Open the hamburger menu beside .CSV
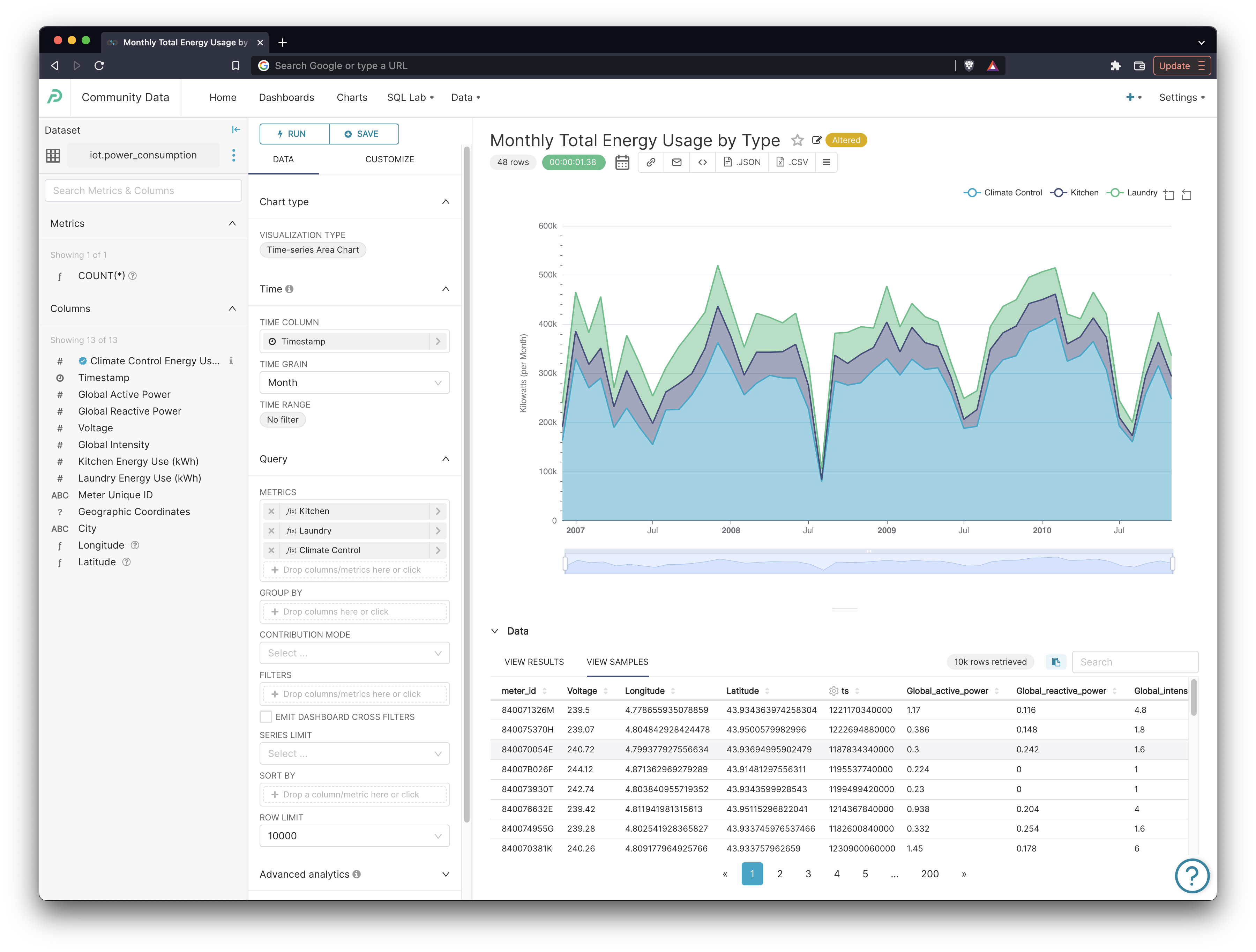The image size is (1256, 952). pos(826,163)
